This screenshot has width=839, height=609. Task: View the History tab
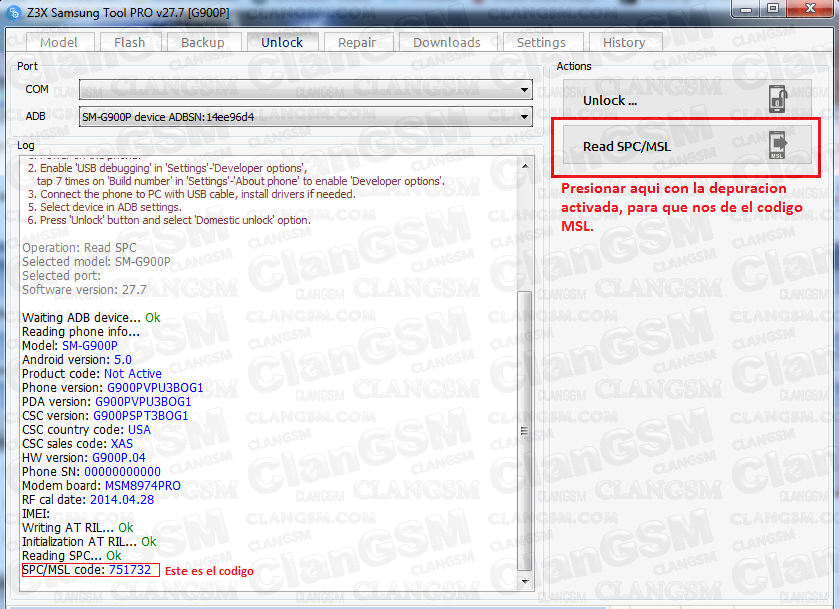click(x=624, y=42)
